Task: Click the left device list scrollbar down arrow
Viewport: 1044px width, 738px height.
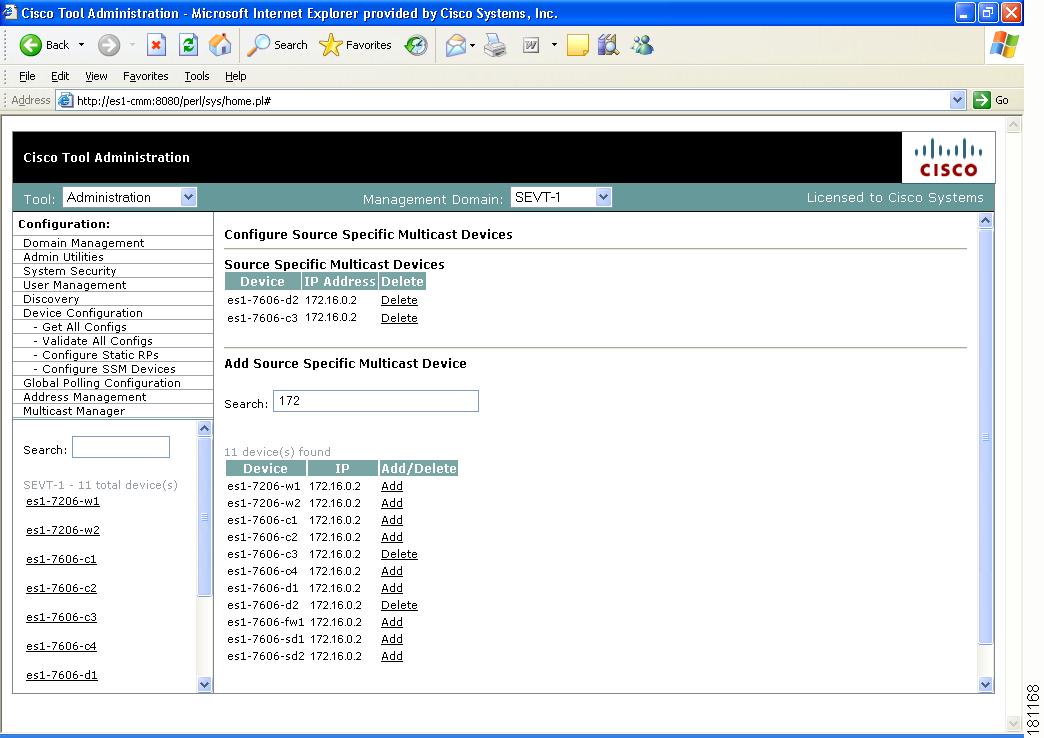Action: [204, 684]
